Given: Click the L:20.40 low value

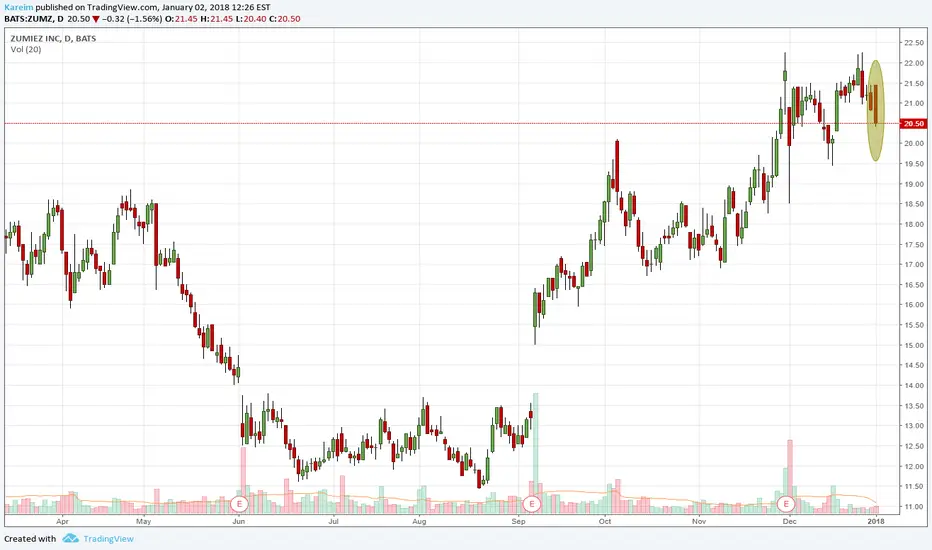Looking at the screenshot, I should (x=250, y=19).
